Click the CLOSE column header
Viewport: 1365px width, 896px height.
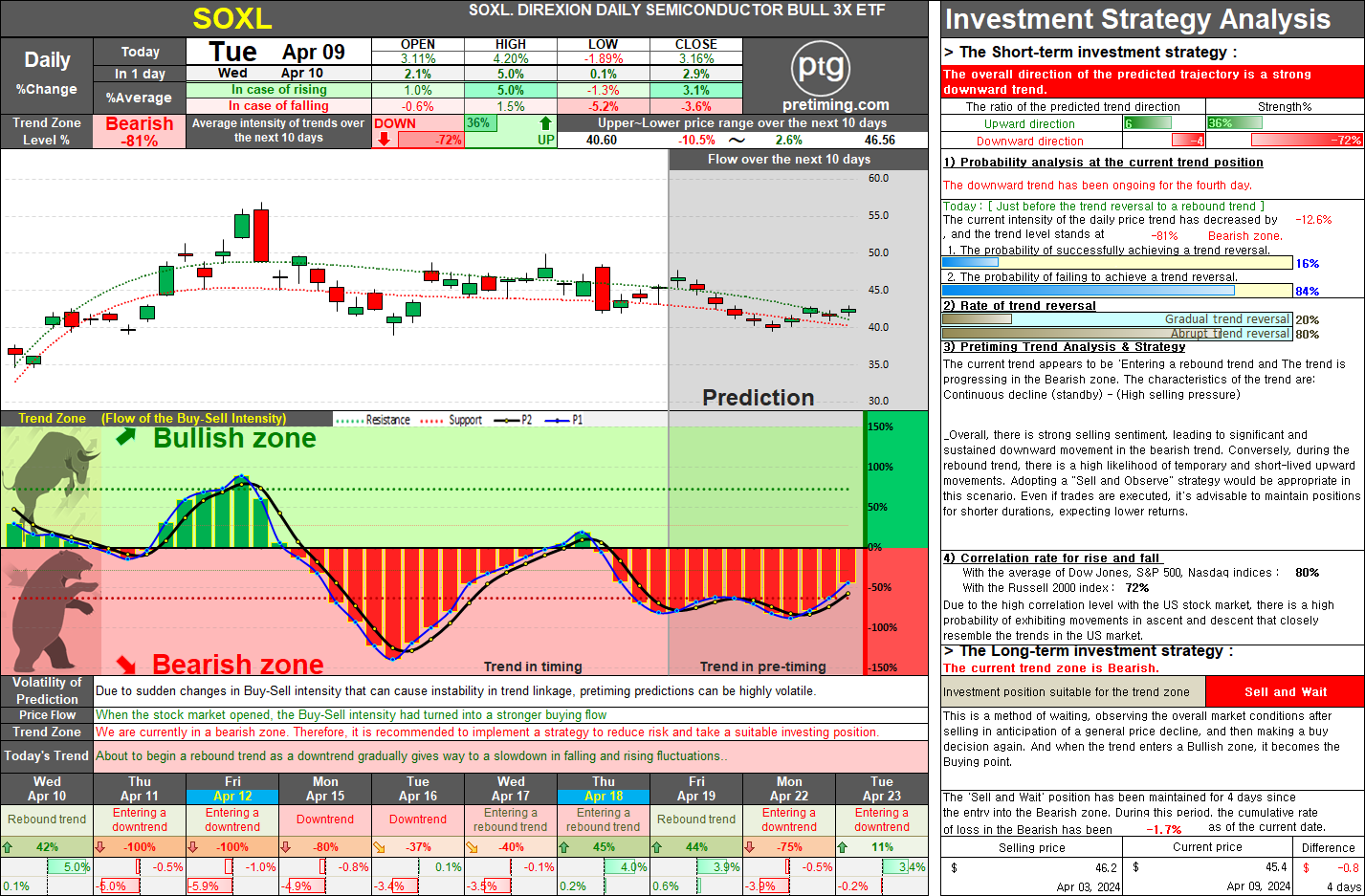[x=695, y=44]
